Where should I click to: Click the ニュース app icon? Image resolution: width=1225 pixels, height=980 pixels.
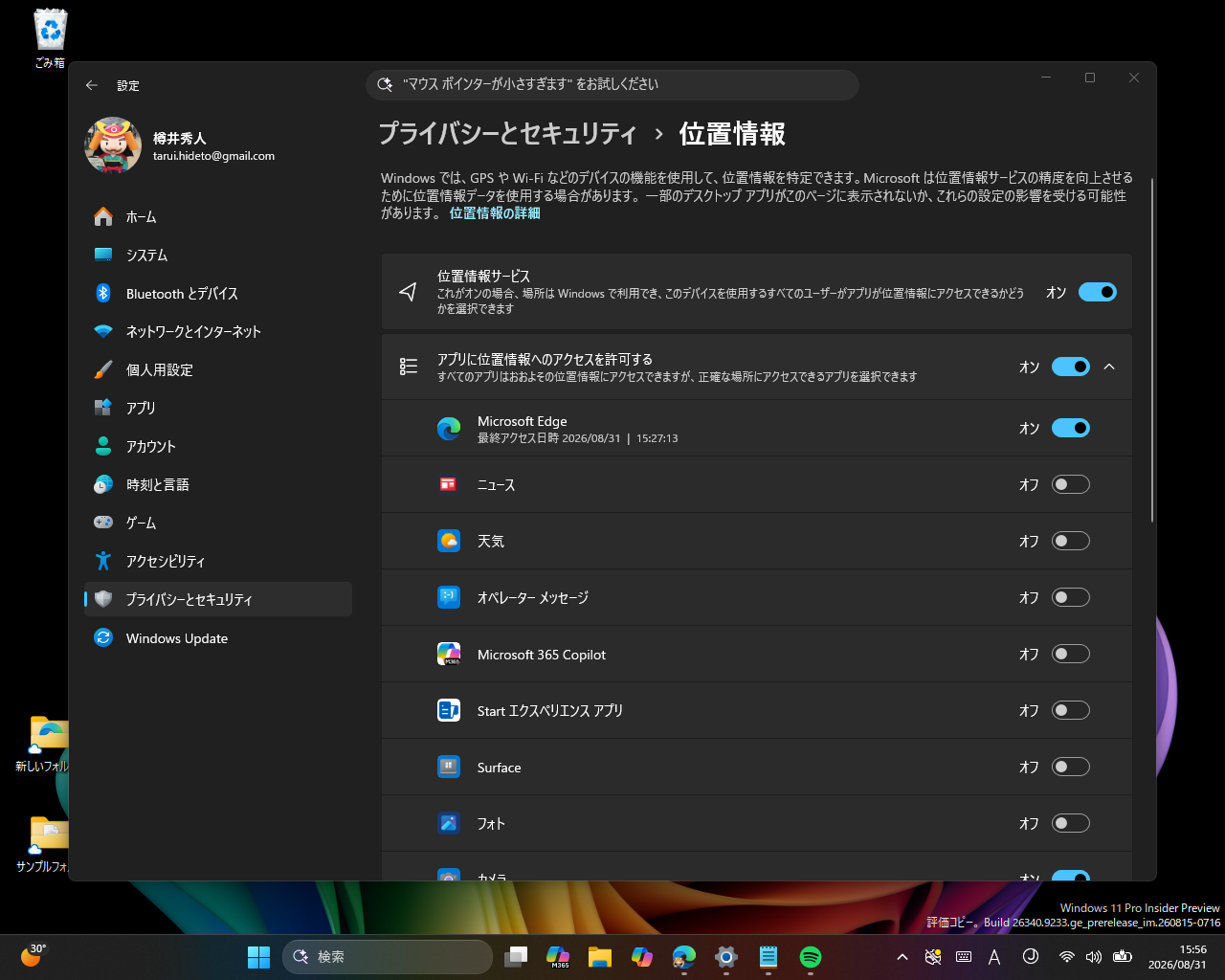click(449, 484)
